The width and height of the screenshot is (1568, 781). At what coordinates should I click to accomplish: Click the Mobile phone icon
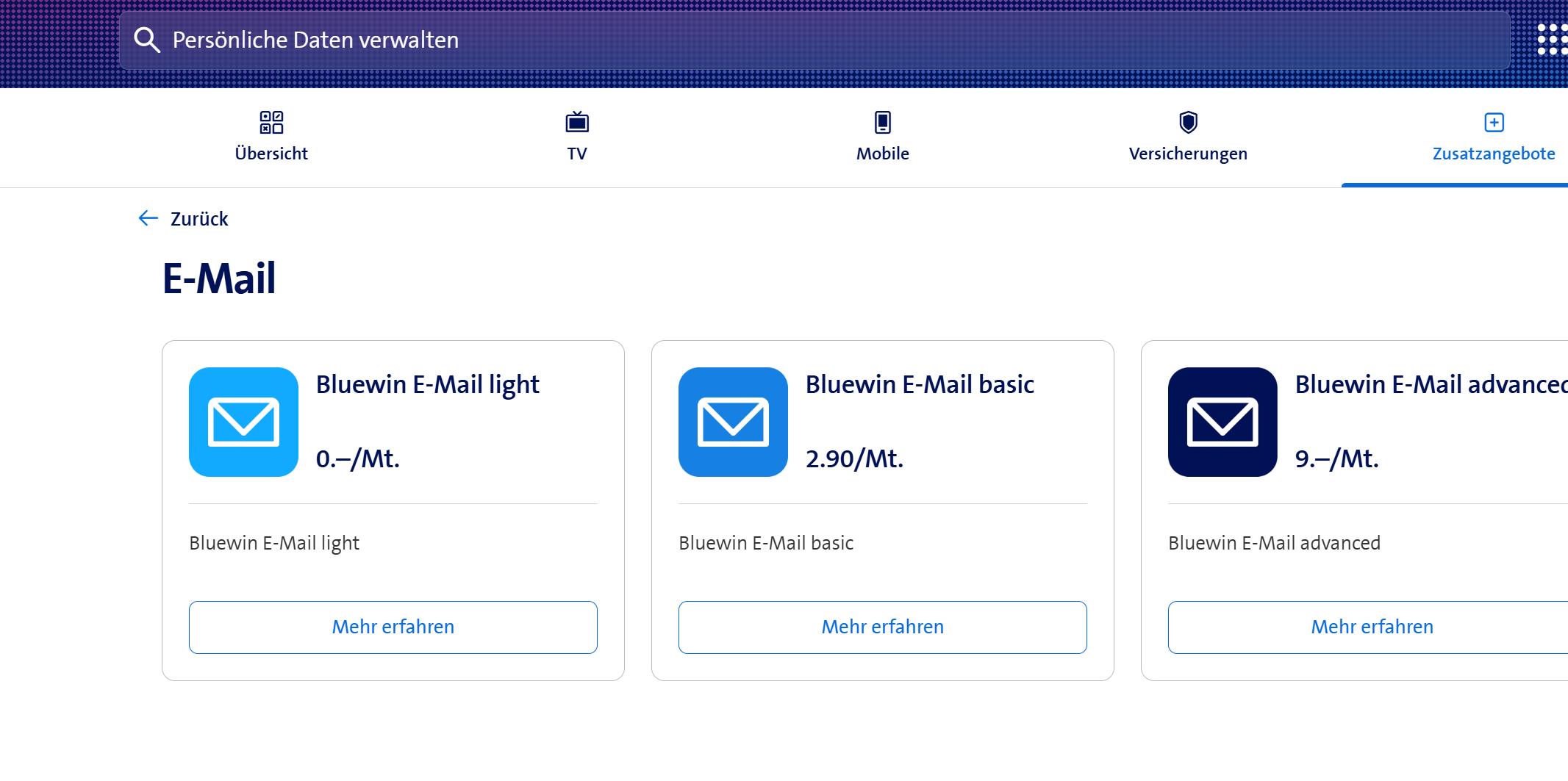(x=882, y=122)
